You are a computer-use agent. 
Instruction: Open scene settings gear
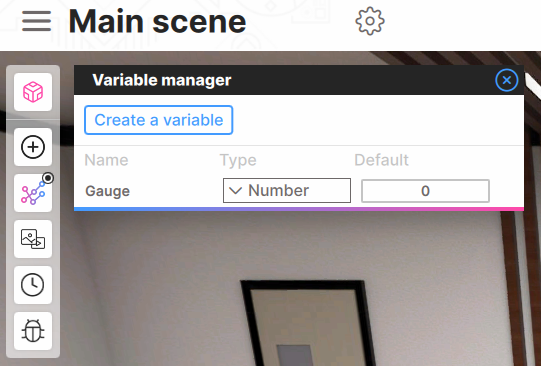click(x=370, y=21)
